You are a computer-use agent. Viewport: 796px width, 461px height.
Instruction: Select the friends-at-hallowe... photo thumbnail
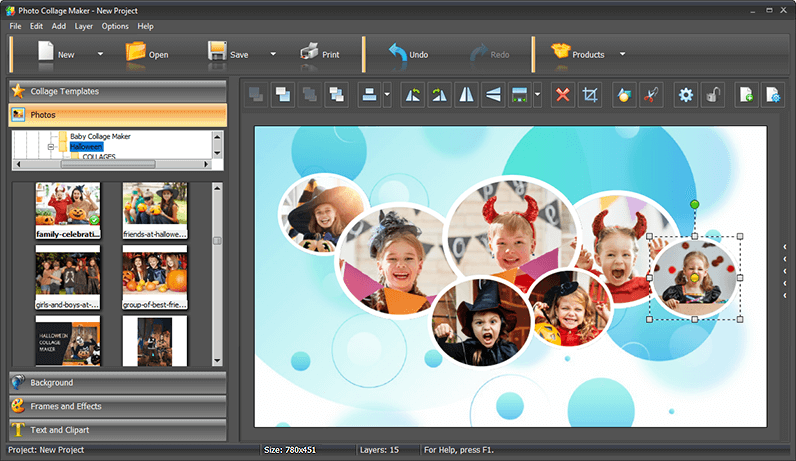[155, 210]
